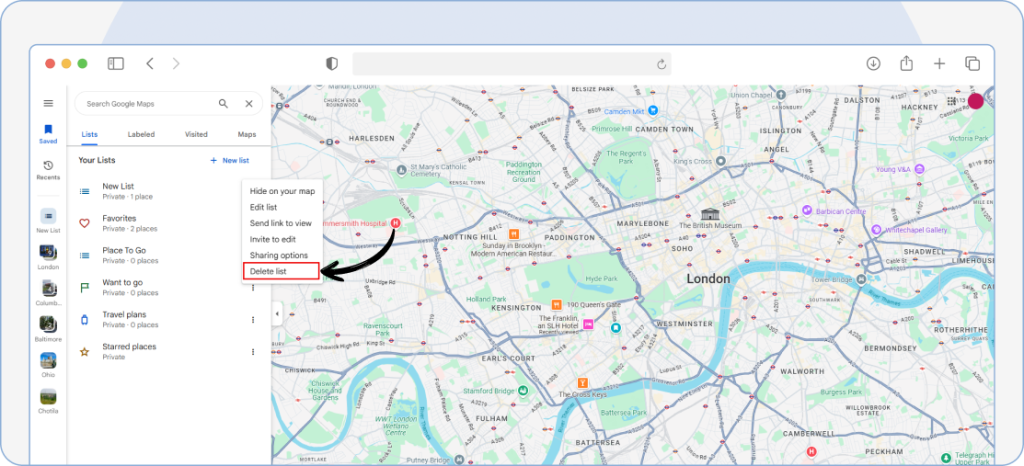This screenshot has width=1024, height=466.
Task: Choose Hide on your map
Action: pyautogui.click(x=282, y=191)
